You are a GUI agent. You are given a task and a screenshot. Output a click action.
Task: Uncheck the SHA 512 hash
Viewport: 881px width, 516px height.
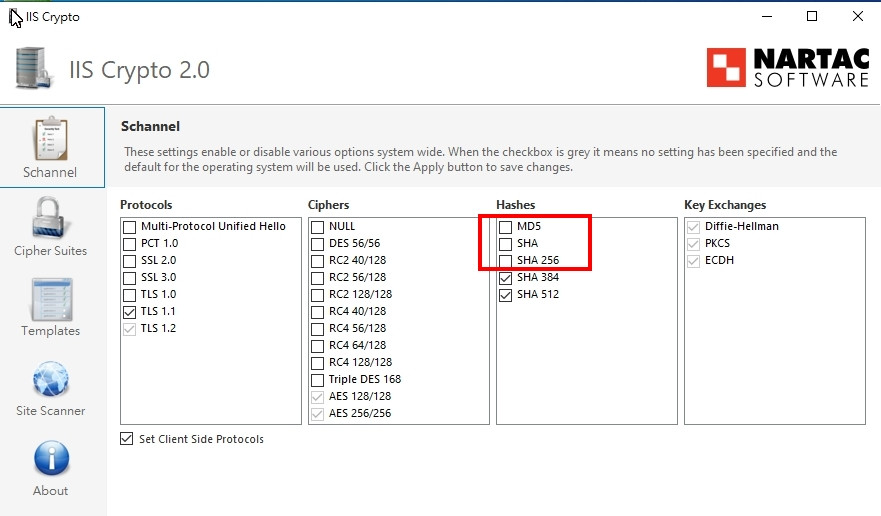506,295
